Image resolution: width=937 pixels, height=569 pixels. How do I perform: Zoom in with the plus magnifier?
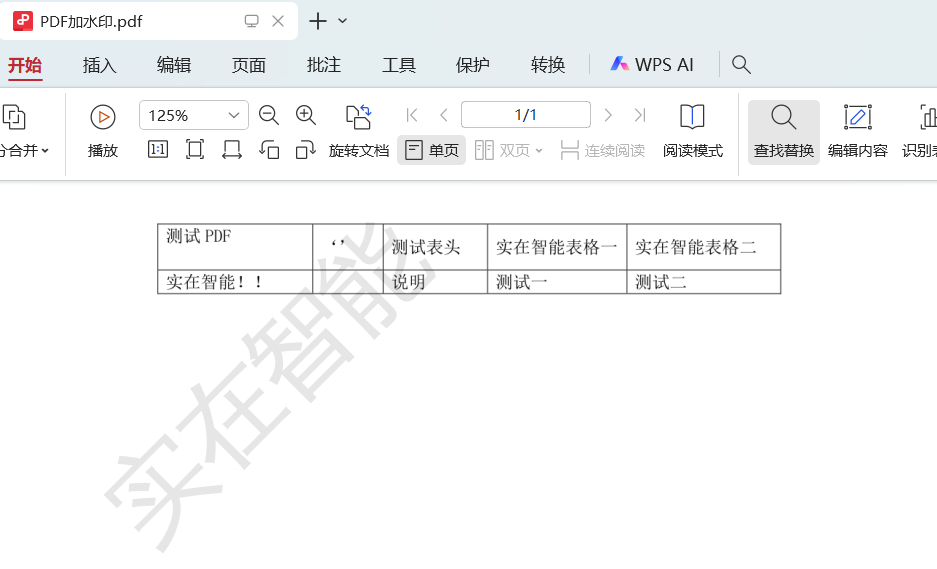[306, 115]
